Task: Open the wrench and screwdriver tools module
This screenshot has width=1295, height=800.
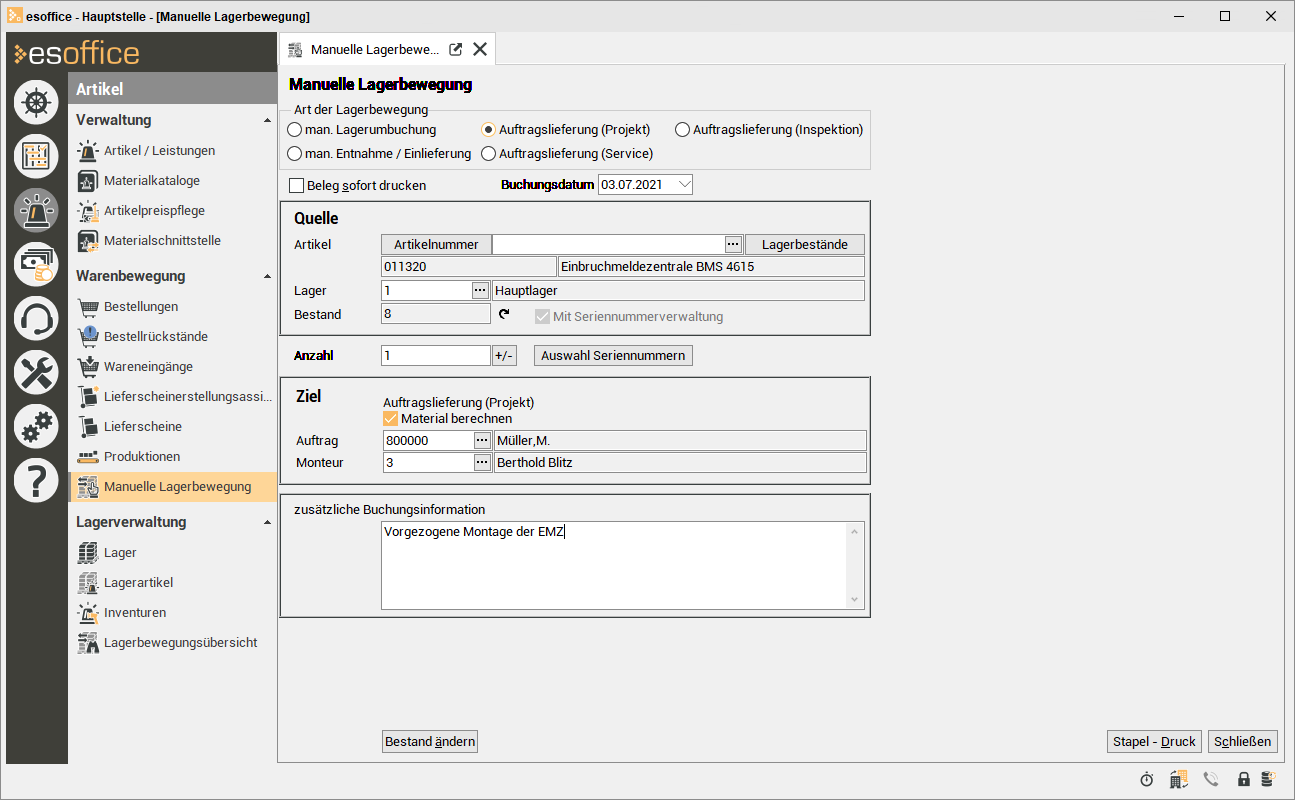Action: (x=37, y=373)
